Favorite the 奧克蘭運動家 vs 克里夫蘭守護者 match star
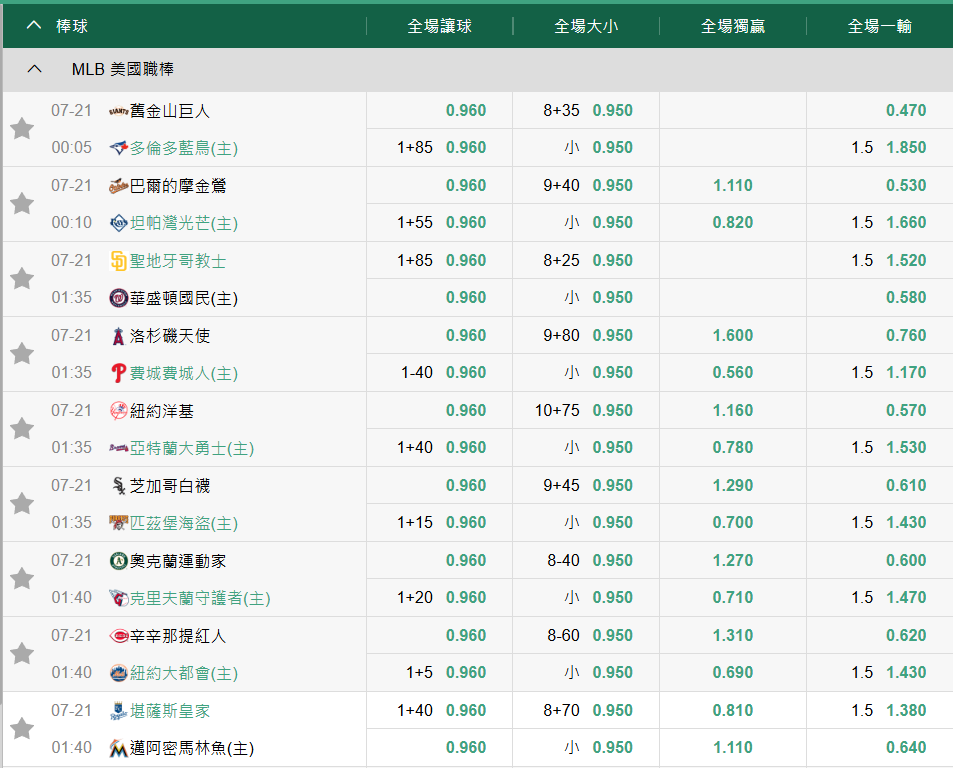This screenshot has height=768, width=953. (22, 578)
